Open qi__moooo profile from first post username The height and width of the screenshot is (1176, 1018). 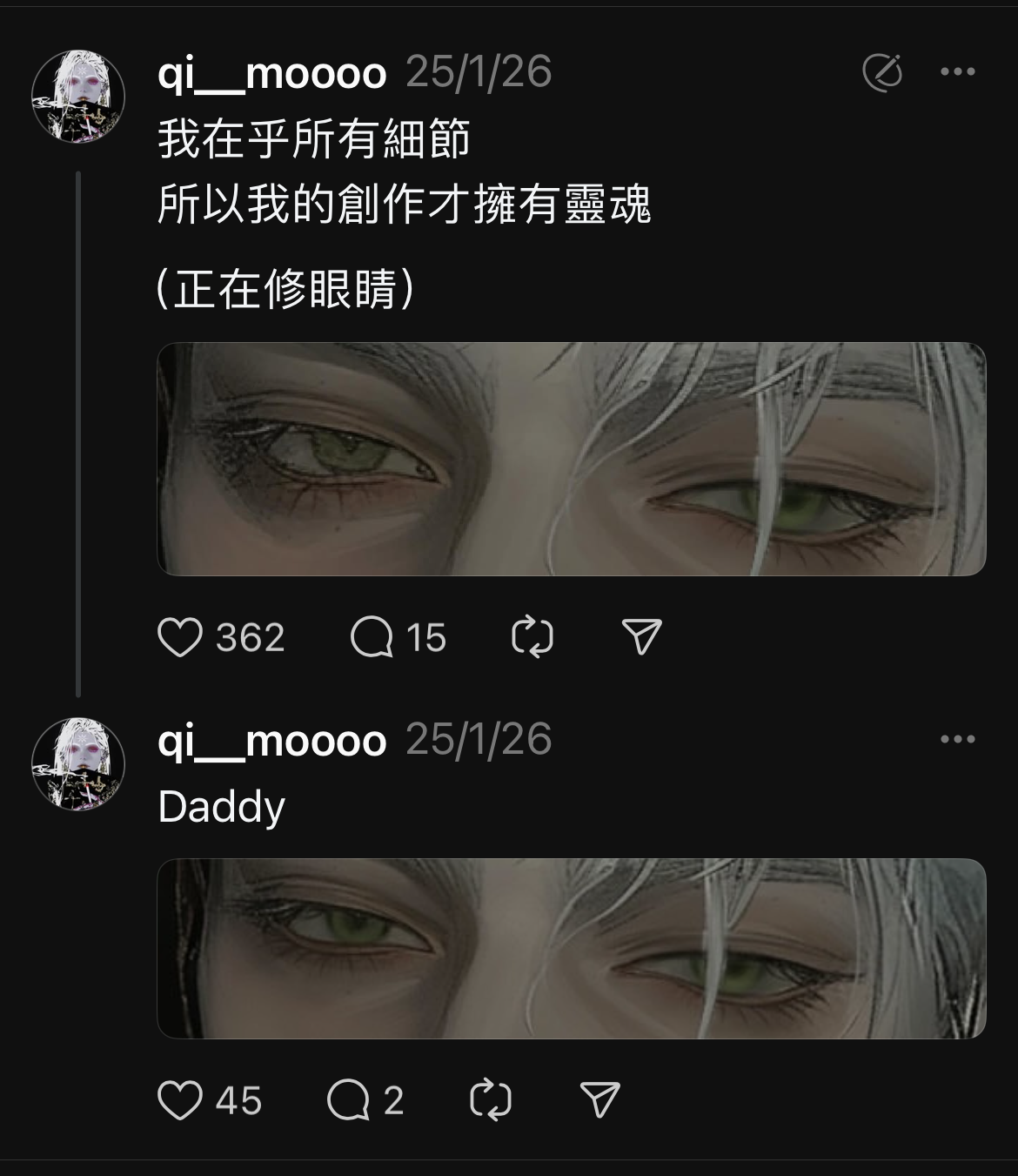(x=272, y=72)
